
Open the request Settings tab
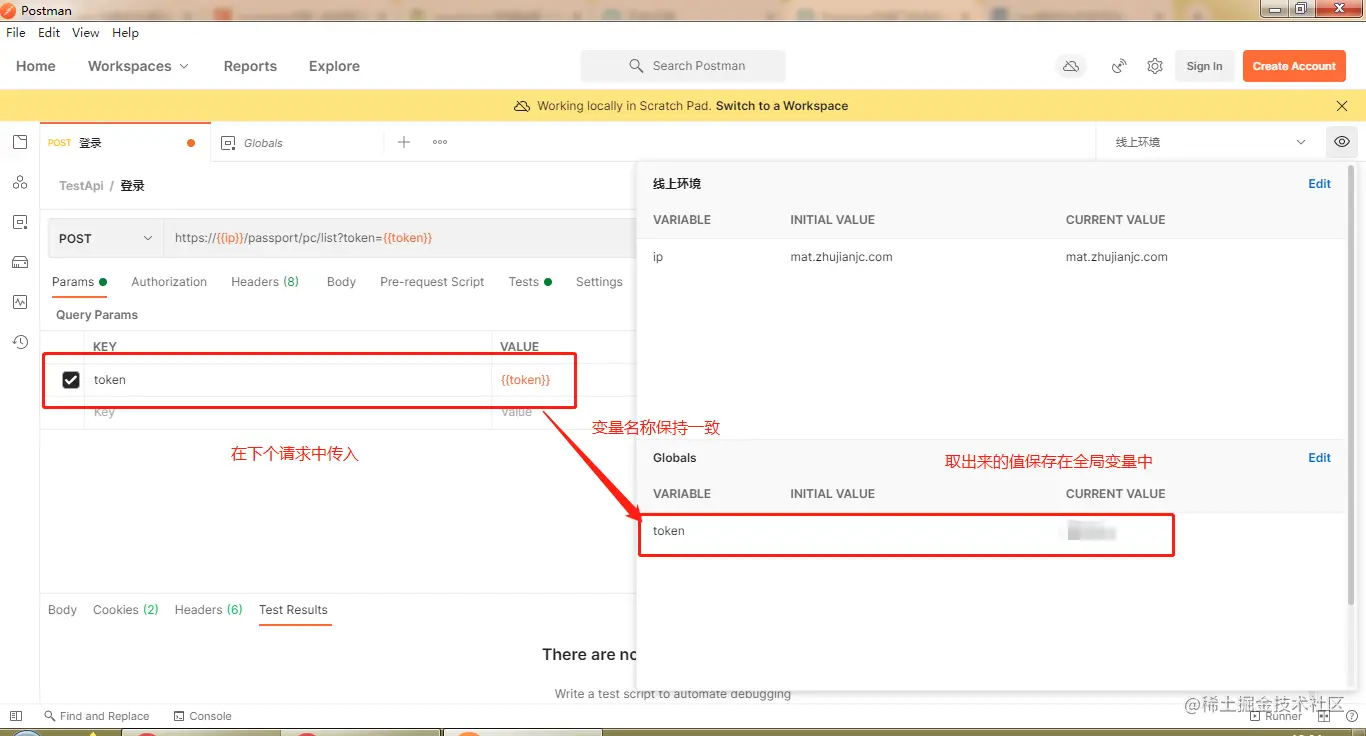coord(599,282)
